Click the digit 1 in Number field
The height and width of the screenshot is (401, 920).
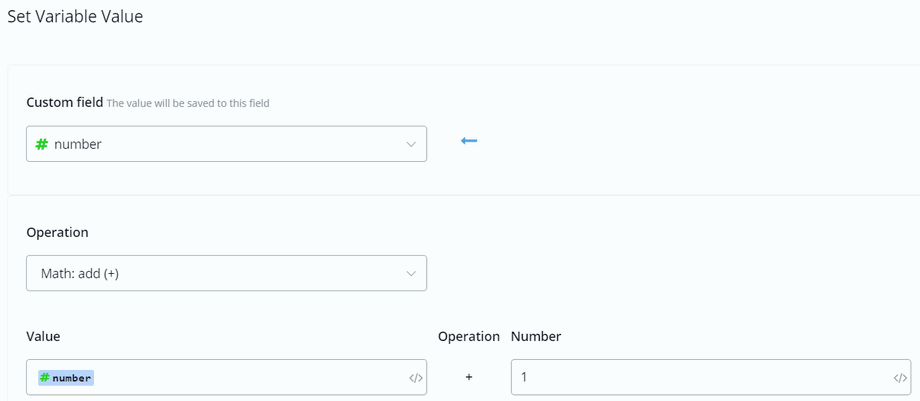coord(524,377)
